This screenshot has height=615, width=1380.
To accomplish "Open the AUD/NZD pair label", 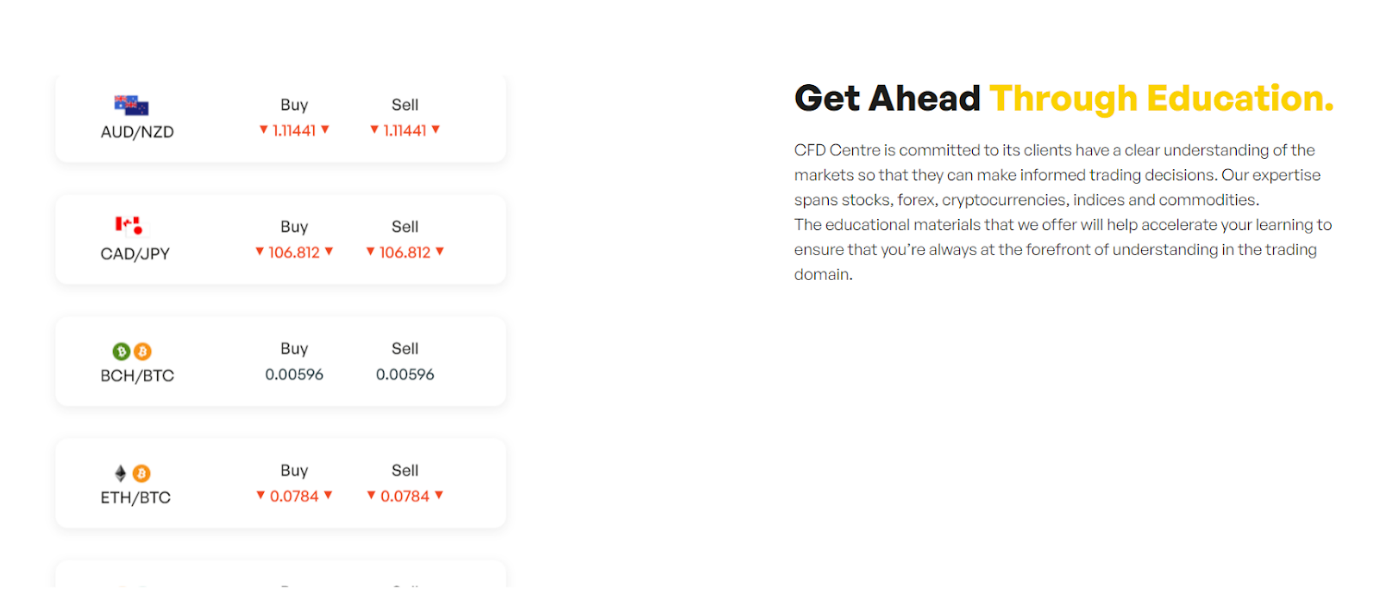I will pos(137,132).
